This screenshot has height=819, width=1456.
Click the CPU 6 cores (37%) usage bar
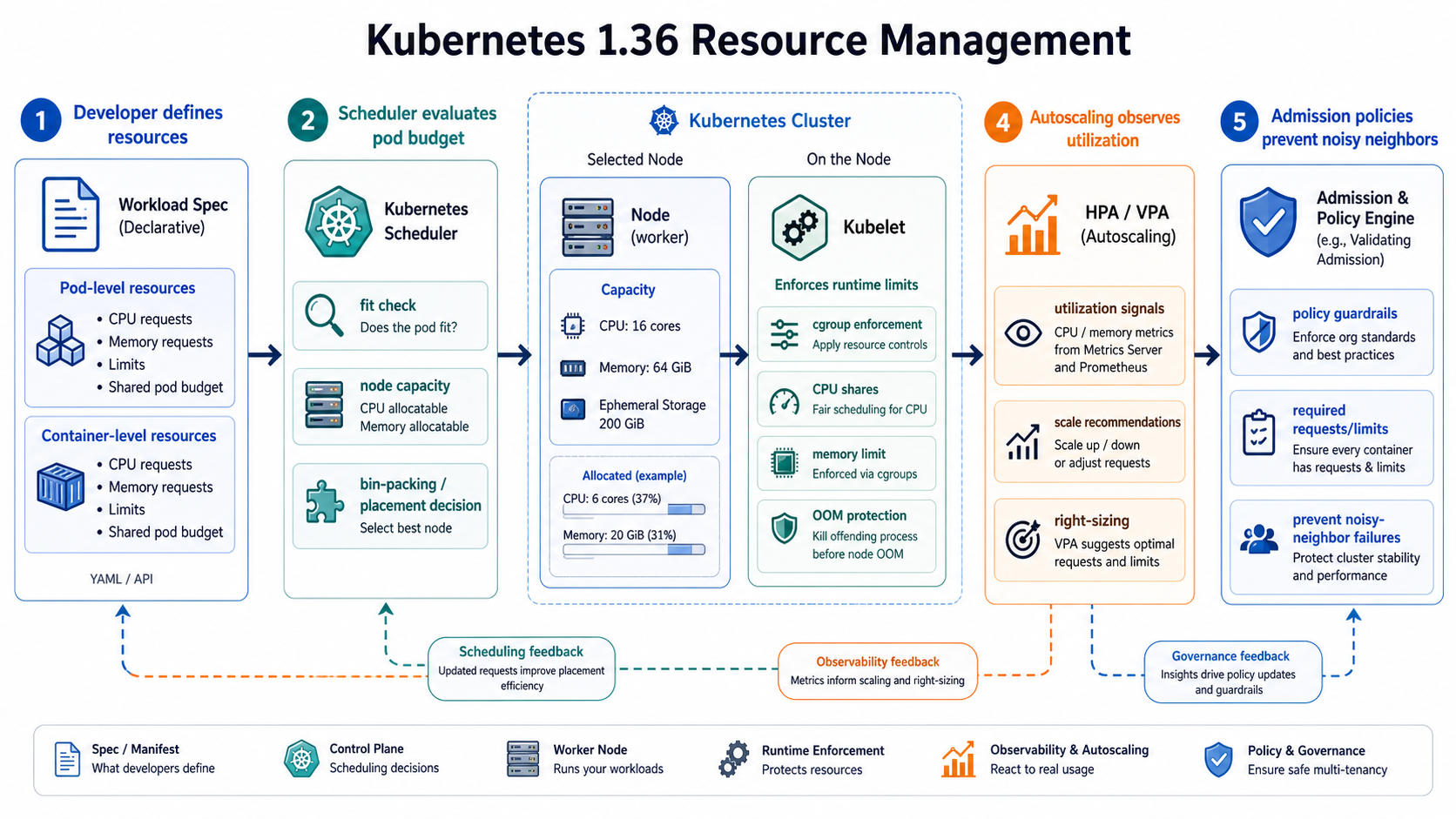(x=634, y=509)
